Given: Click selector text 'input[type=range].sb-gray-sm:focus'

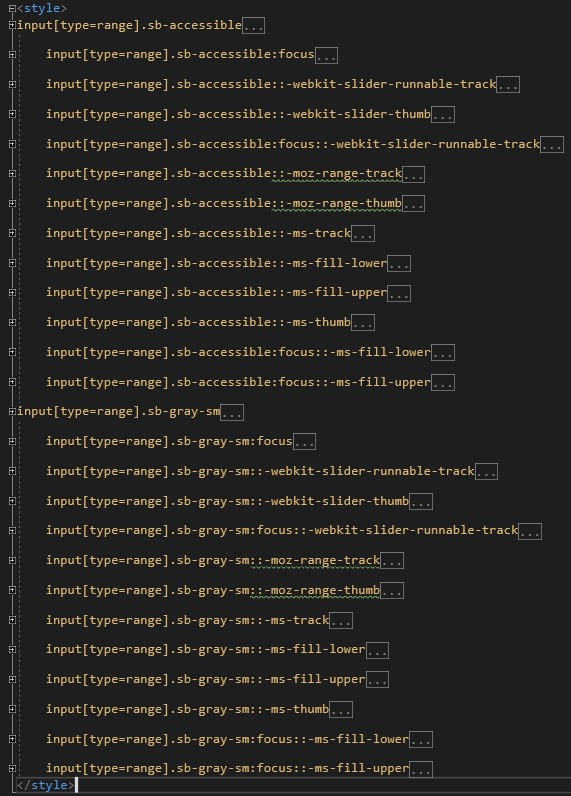Looking at the screenshot, I should coord(170,442).
